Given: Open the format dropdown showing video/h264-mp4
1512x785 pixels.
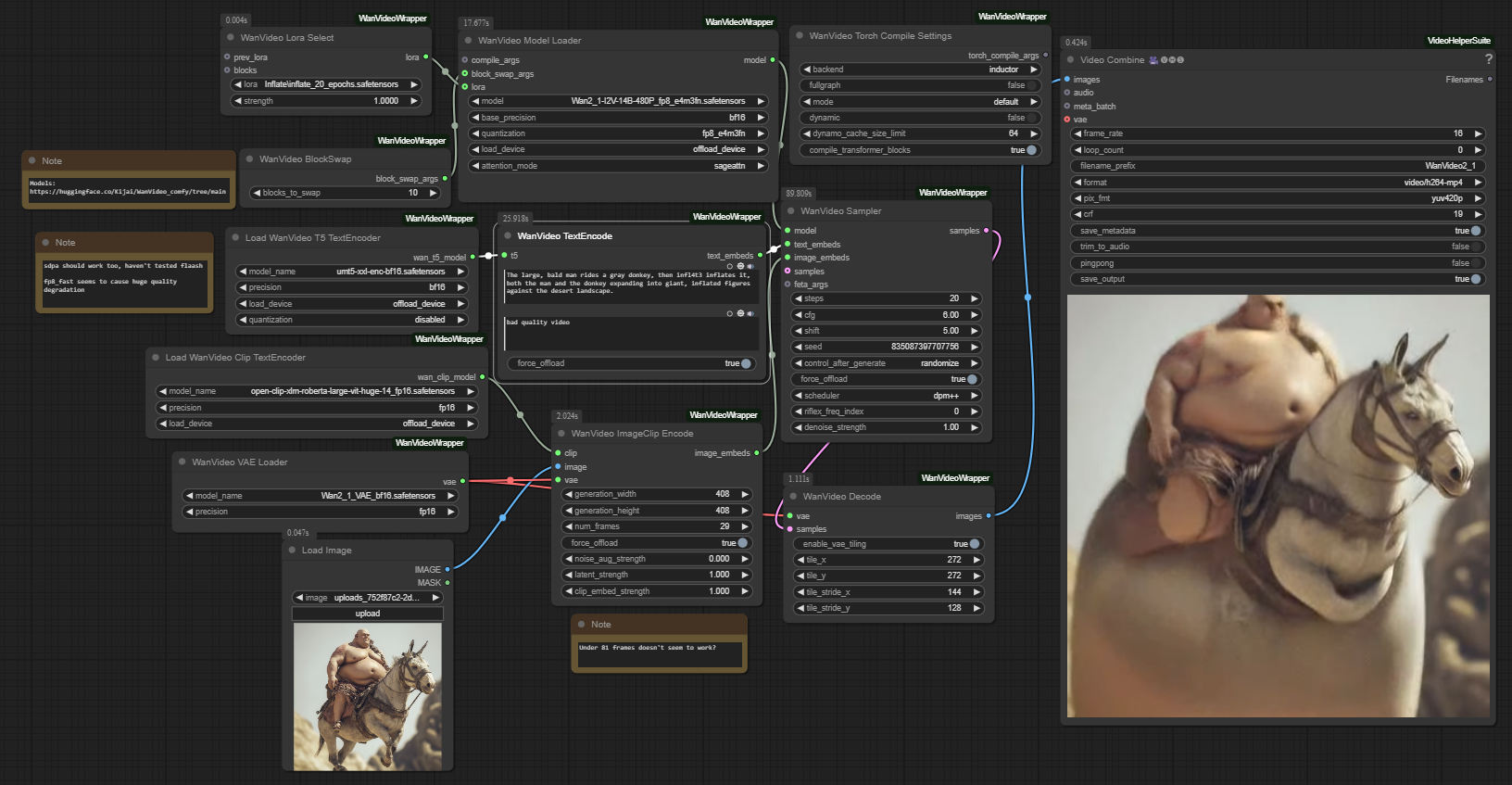Looking at the screenshot, I should point(1277,183).
